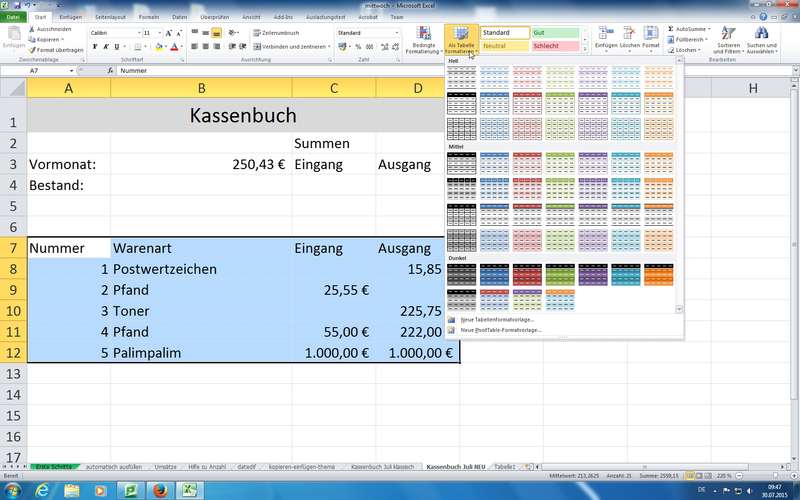Screen dimensions: 800x500
Task: Click the Einfügen cells icon
Action: (x=605, y=33)
